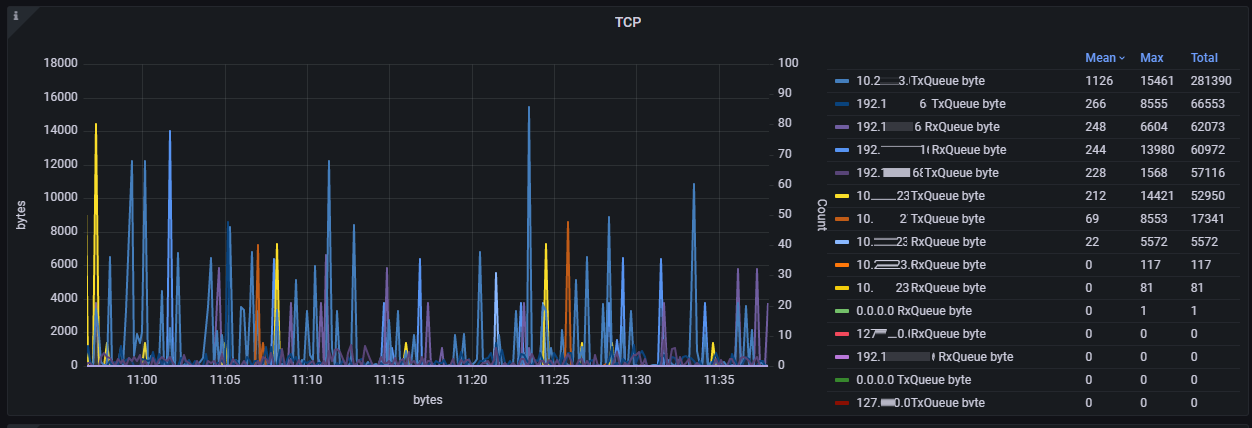Click the panel info icon in corner
The width and height of the screenshot is (1252, 428).
click(x=15, y=16)
